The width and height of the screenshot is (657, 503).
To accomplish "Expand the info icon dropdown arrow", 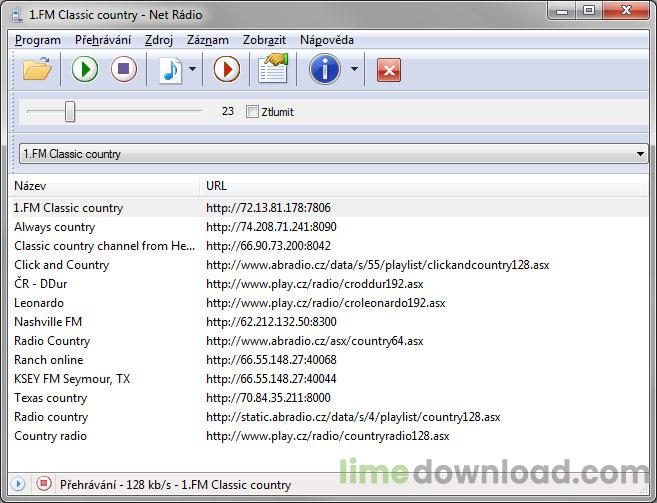I will [x=354, y=70].
